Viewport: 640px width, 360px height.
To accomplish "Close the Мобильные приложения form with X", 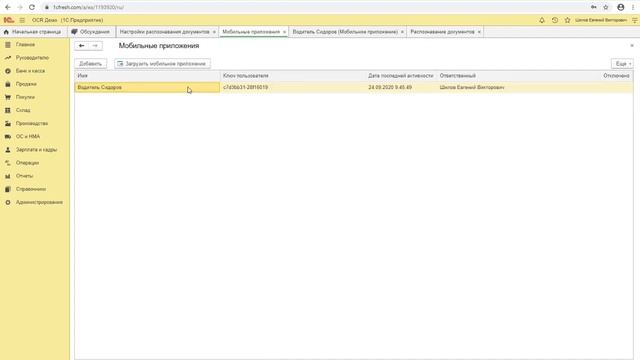I will click(x=632, y=46).
